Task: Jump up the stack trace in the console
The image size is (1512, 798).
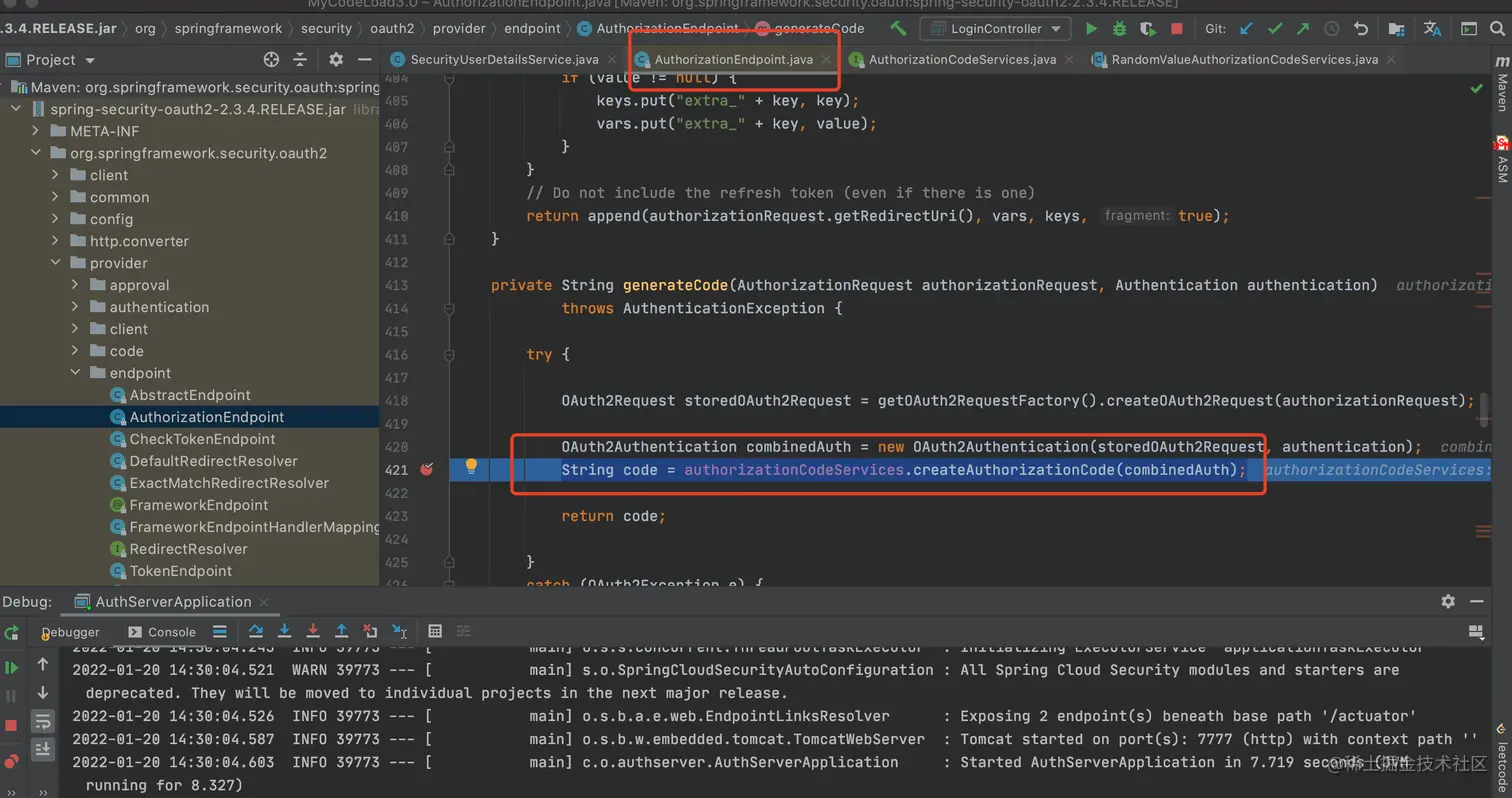Action: tap(43, 664)
